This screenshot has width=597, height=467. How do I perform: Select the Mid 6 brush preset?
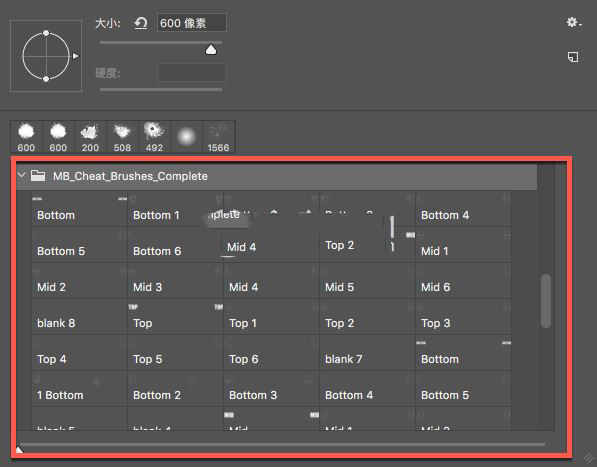[463, 281]
